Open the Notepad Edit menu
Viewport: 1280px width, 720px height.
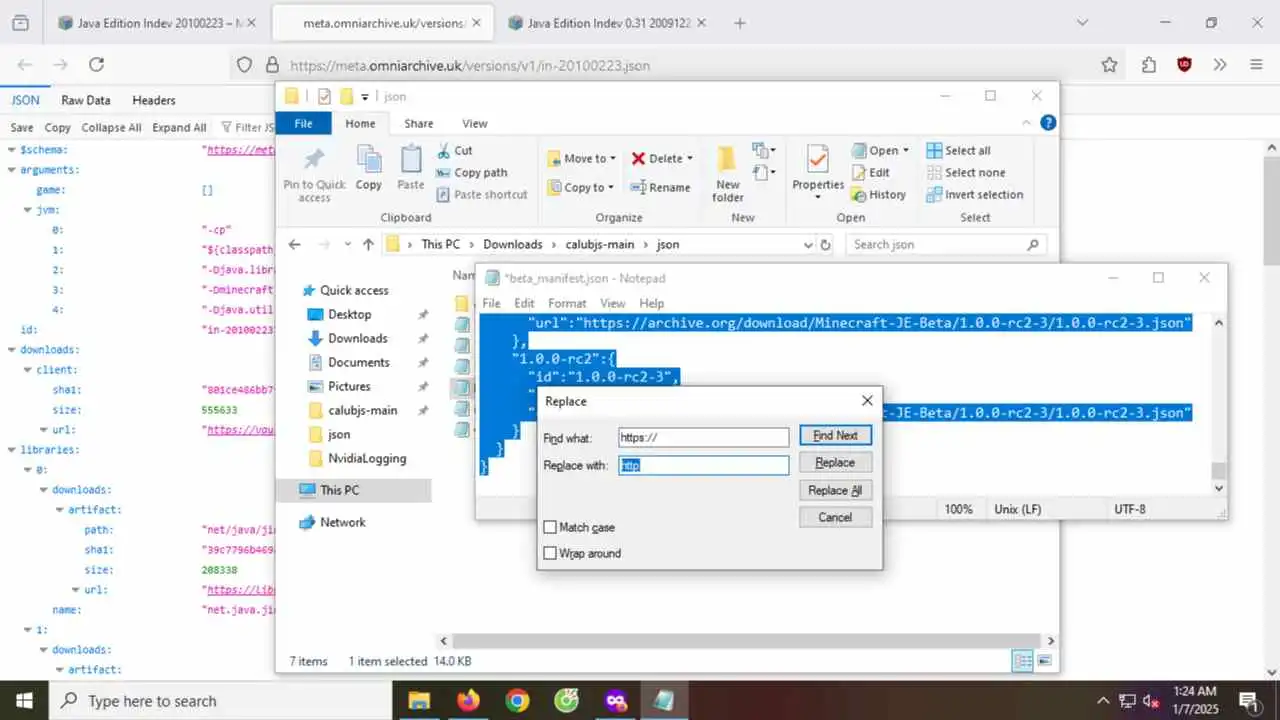click(524, 303)
